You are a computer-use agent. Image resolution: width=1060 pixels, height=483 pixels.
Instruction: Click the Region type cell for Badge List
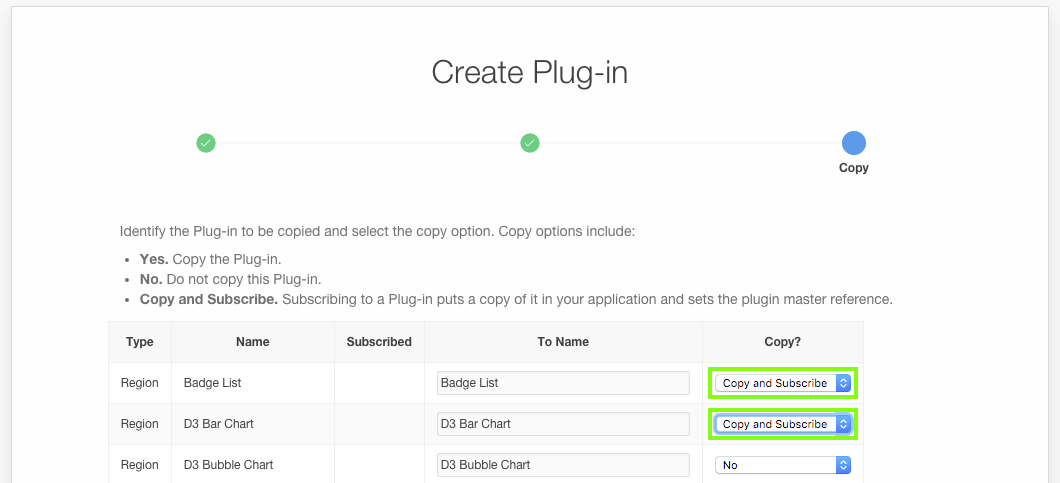pos(140,383)
